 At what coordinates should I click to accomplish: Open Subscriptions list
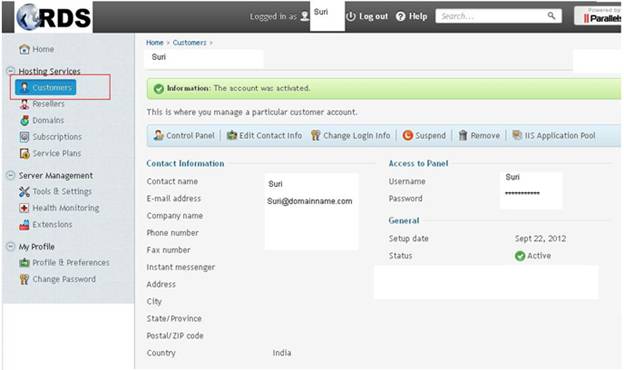57,137
